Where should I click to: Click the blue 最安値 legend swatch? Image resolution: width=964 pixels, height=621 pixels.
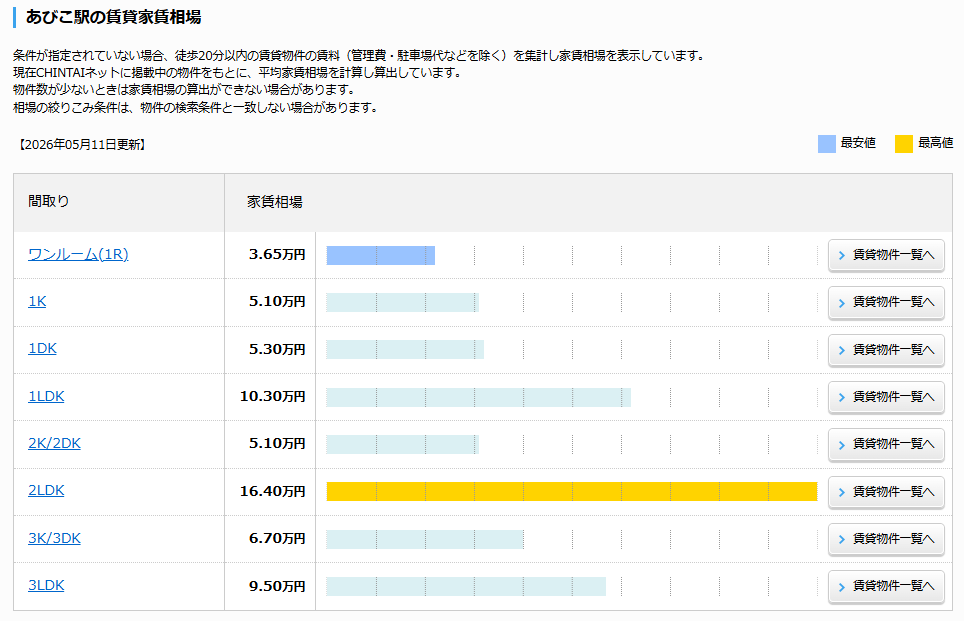[x=826, y=144]
